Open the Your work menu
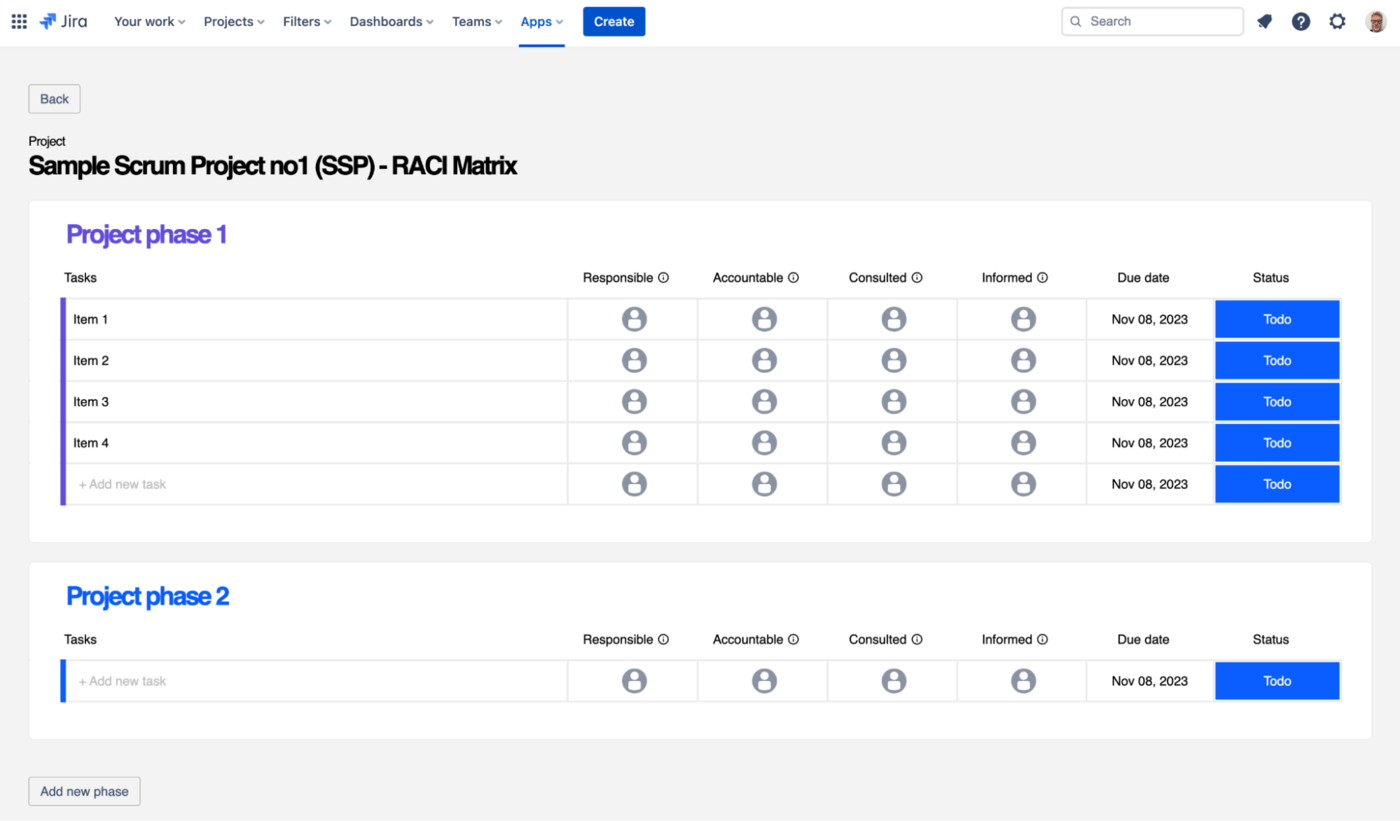Image resolution: width=1400 pixels, height=821 pixels. (x=149, y=21)
